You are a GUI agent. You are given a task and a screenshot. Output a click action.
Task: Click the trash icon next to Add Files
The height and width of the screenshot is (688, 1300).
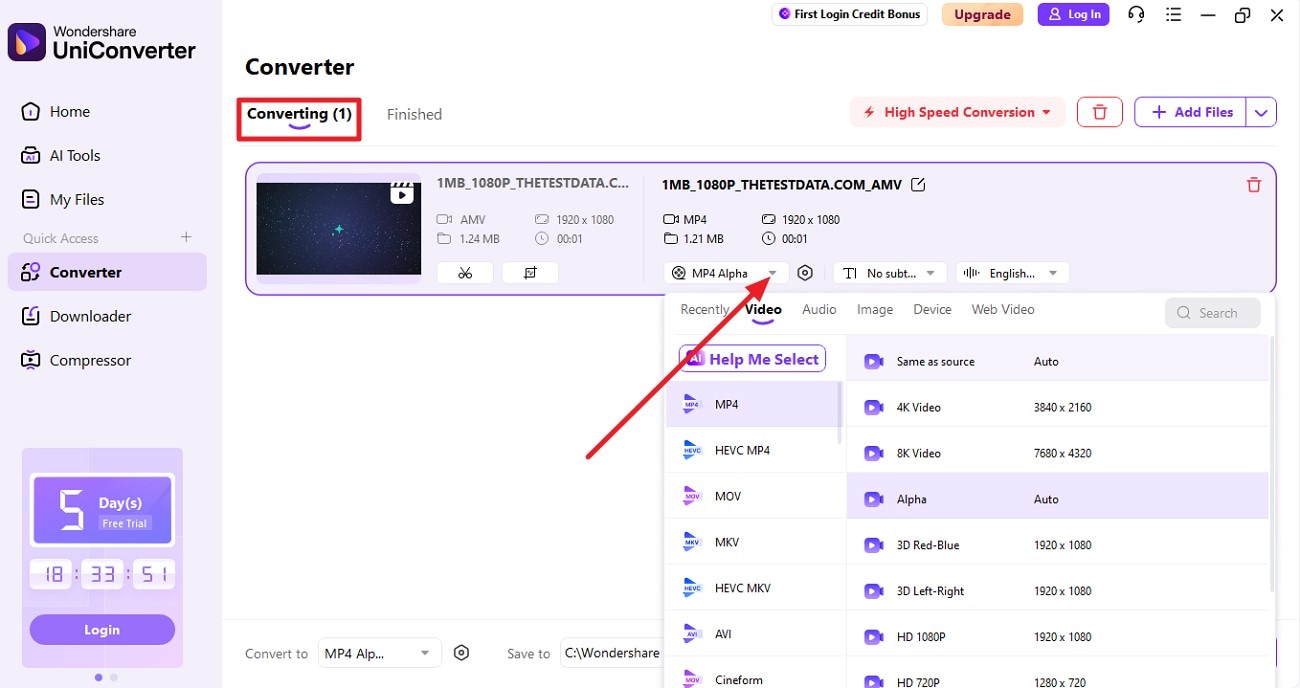[x=1100, y=112]
